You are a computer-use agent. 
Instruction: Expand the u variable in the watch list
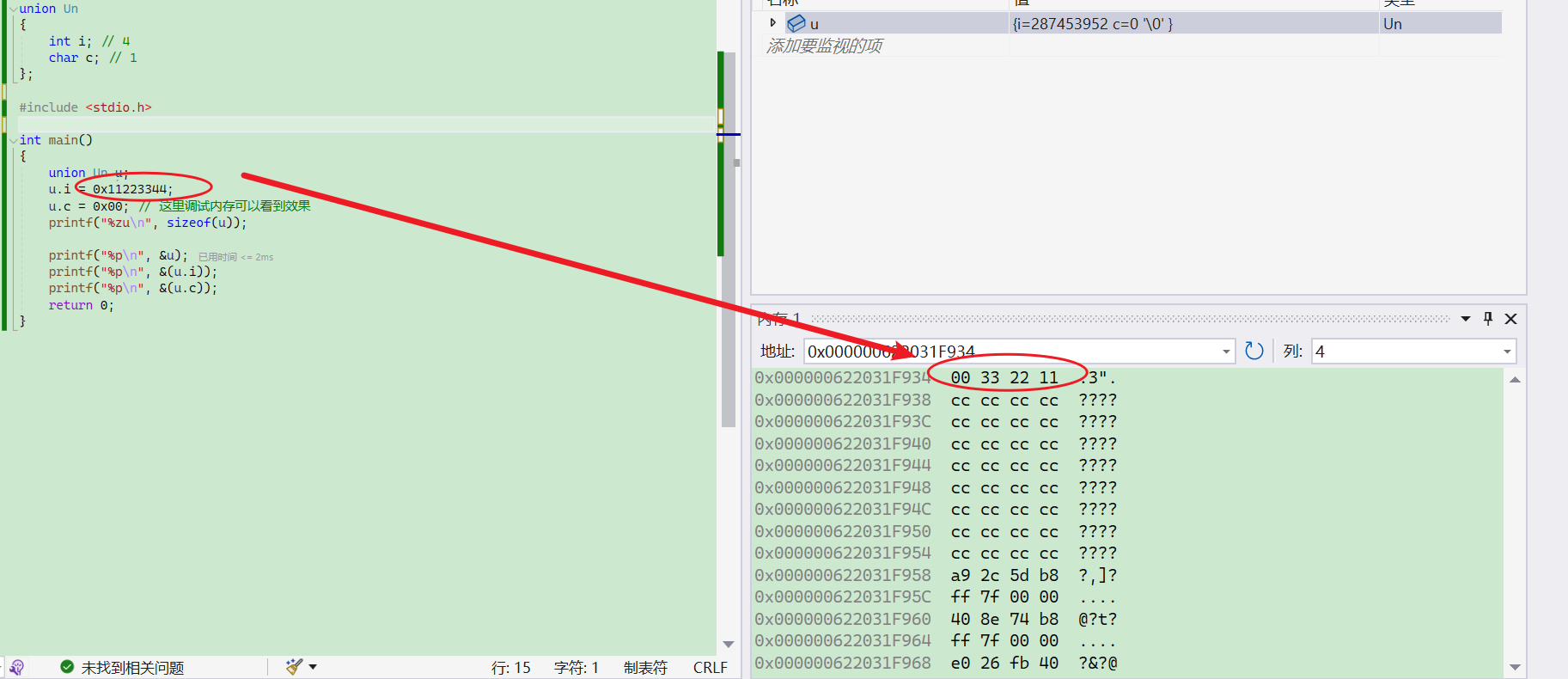point(772,23)
